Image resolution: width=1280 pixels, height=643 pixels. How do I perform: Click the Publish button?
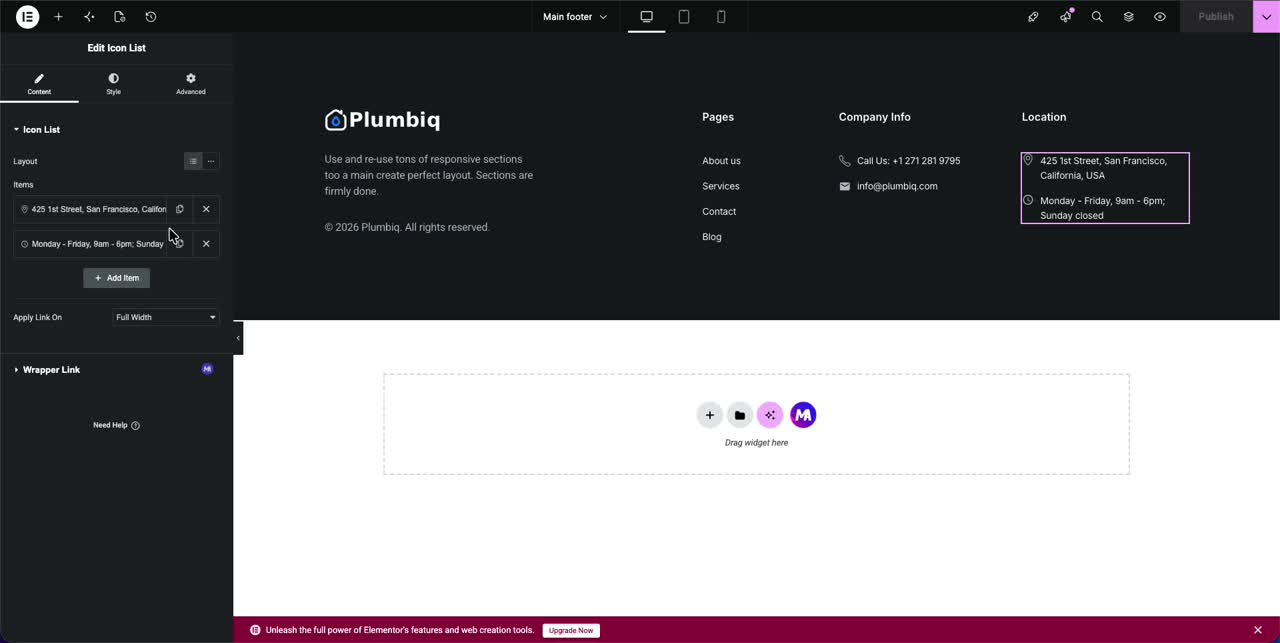click(1216, 17)
